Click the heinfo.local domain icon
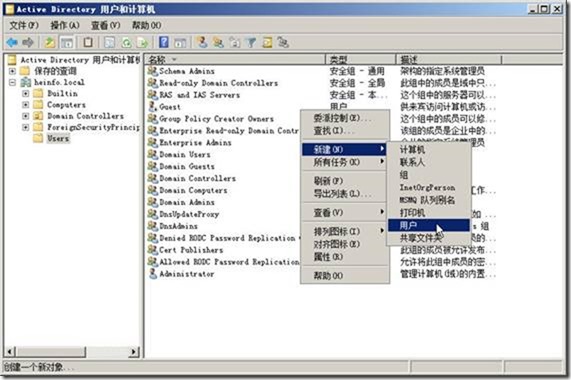The width and height of the screenshot is (571, 380). [x=25, y=82]
